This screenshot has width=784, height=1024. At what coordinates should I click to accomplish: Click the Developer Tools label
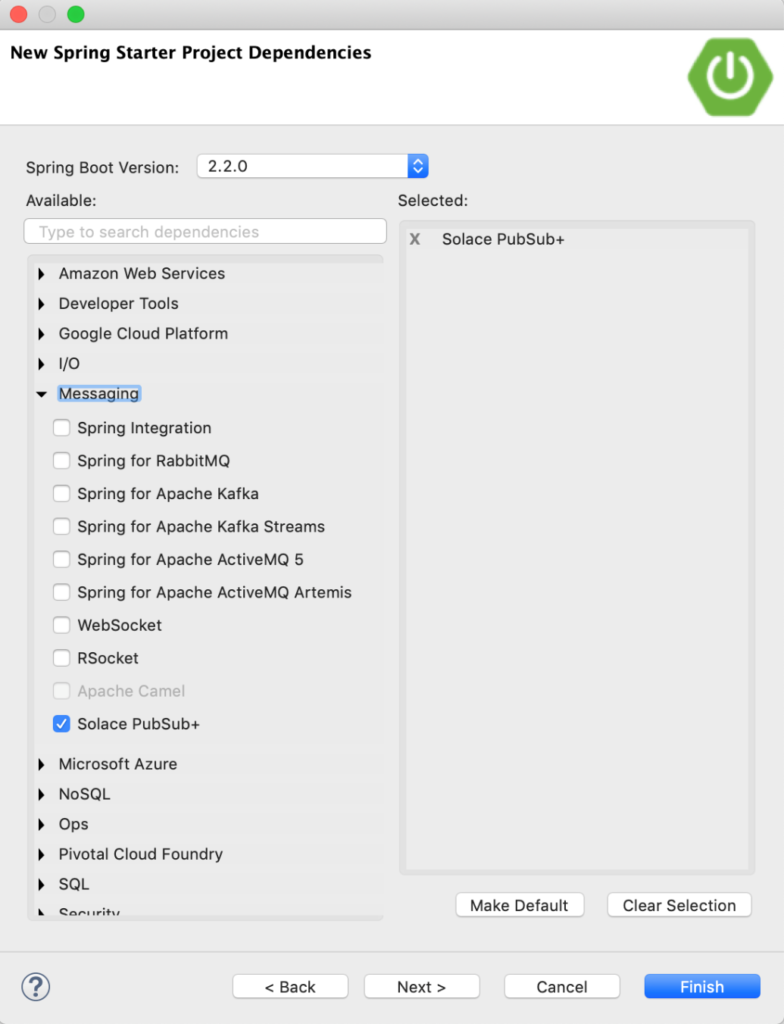pos(118,304)
